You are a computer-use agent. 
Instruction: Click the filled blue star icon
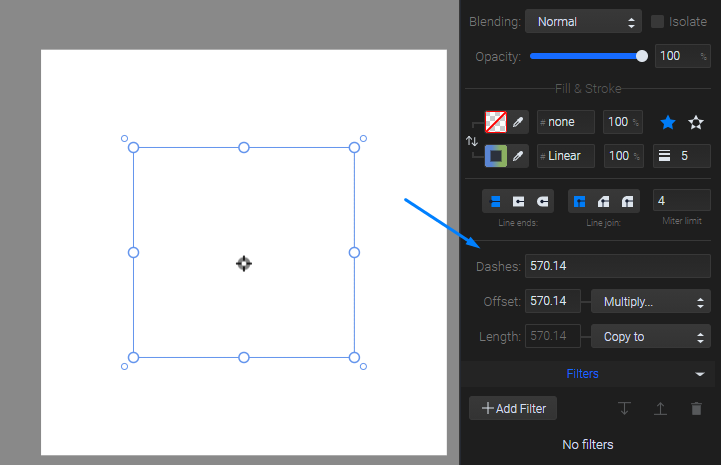tap(668, 122)
